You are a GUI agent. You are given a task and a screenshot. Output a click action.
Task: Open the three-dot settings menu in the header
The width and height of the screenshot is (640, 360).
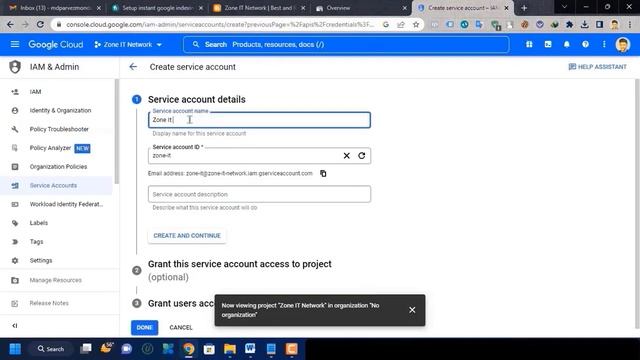(x=604, y=44)
